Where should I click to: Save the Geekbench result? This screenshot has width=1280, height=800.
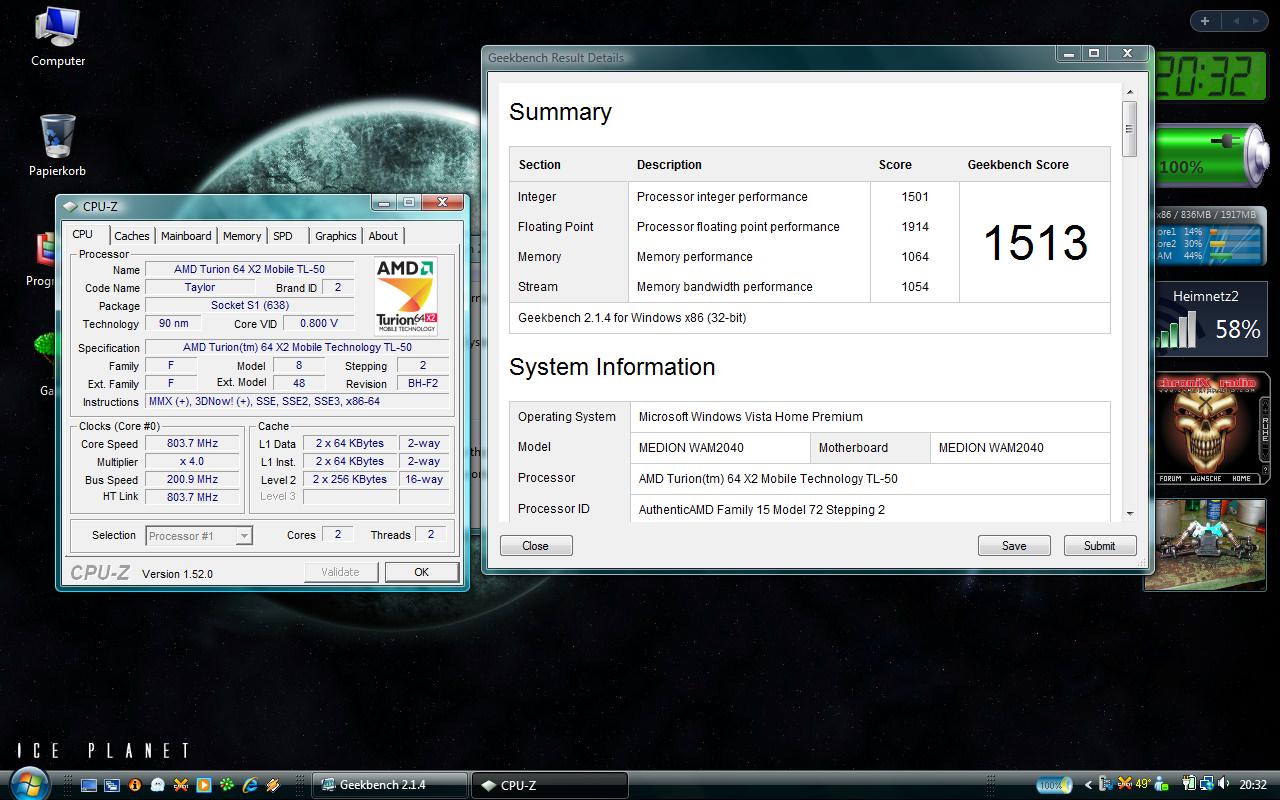tap(1014, 546)
